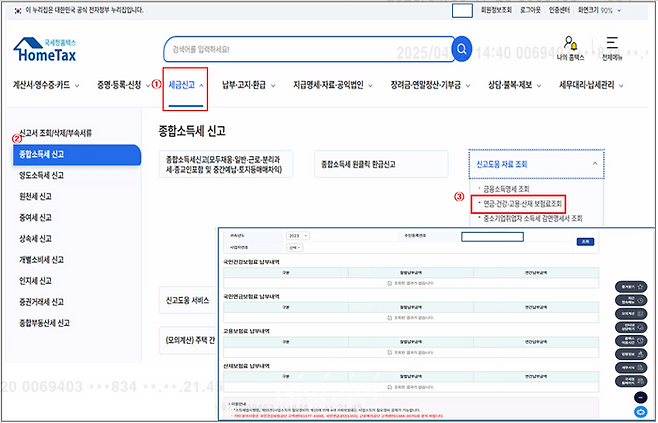Click the Korean flag icon at top left
The image size is (658, 423).
18,10
